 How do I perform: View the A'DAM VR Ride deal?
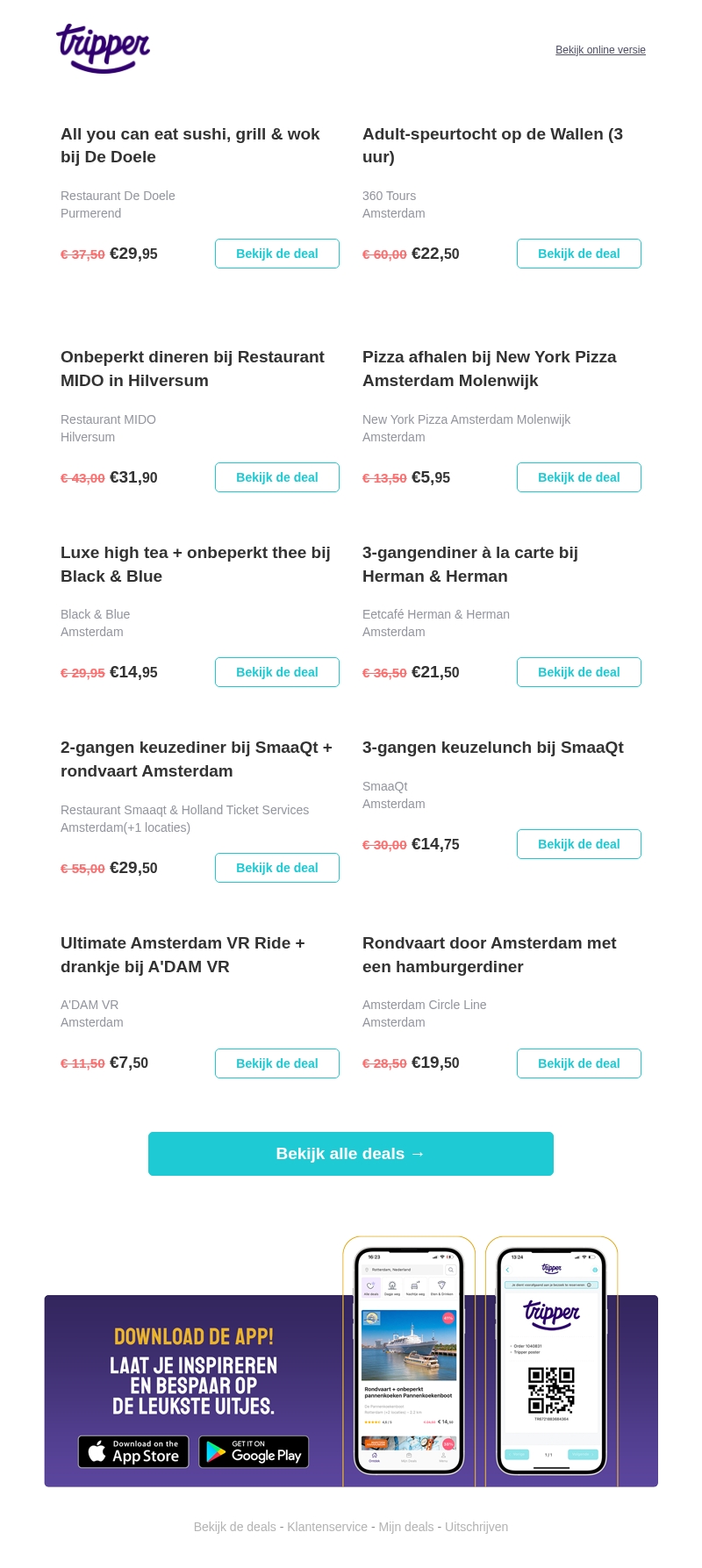pyautogui.click(x=277, y=1063)
